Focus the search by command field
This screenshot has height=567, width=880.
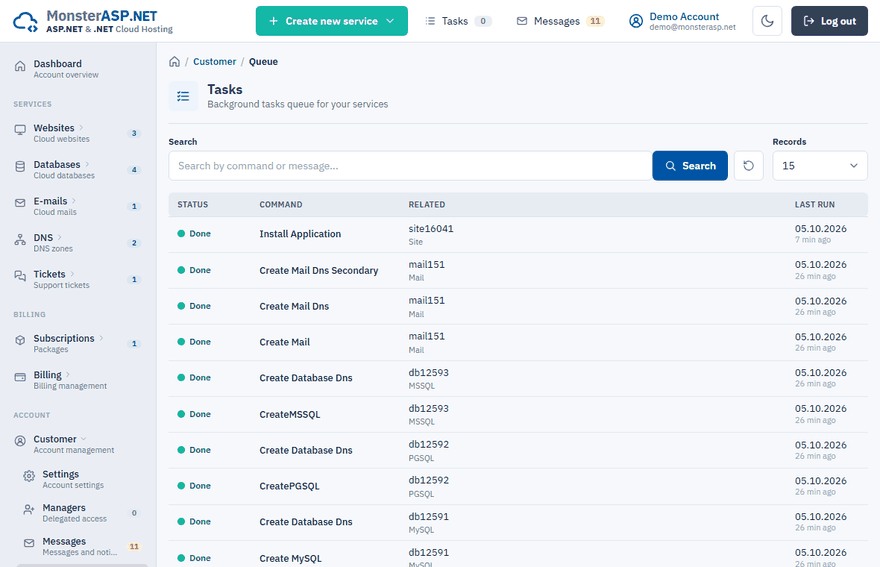[410, 166]
